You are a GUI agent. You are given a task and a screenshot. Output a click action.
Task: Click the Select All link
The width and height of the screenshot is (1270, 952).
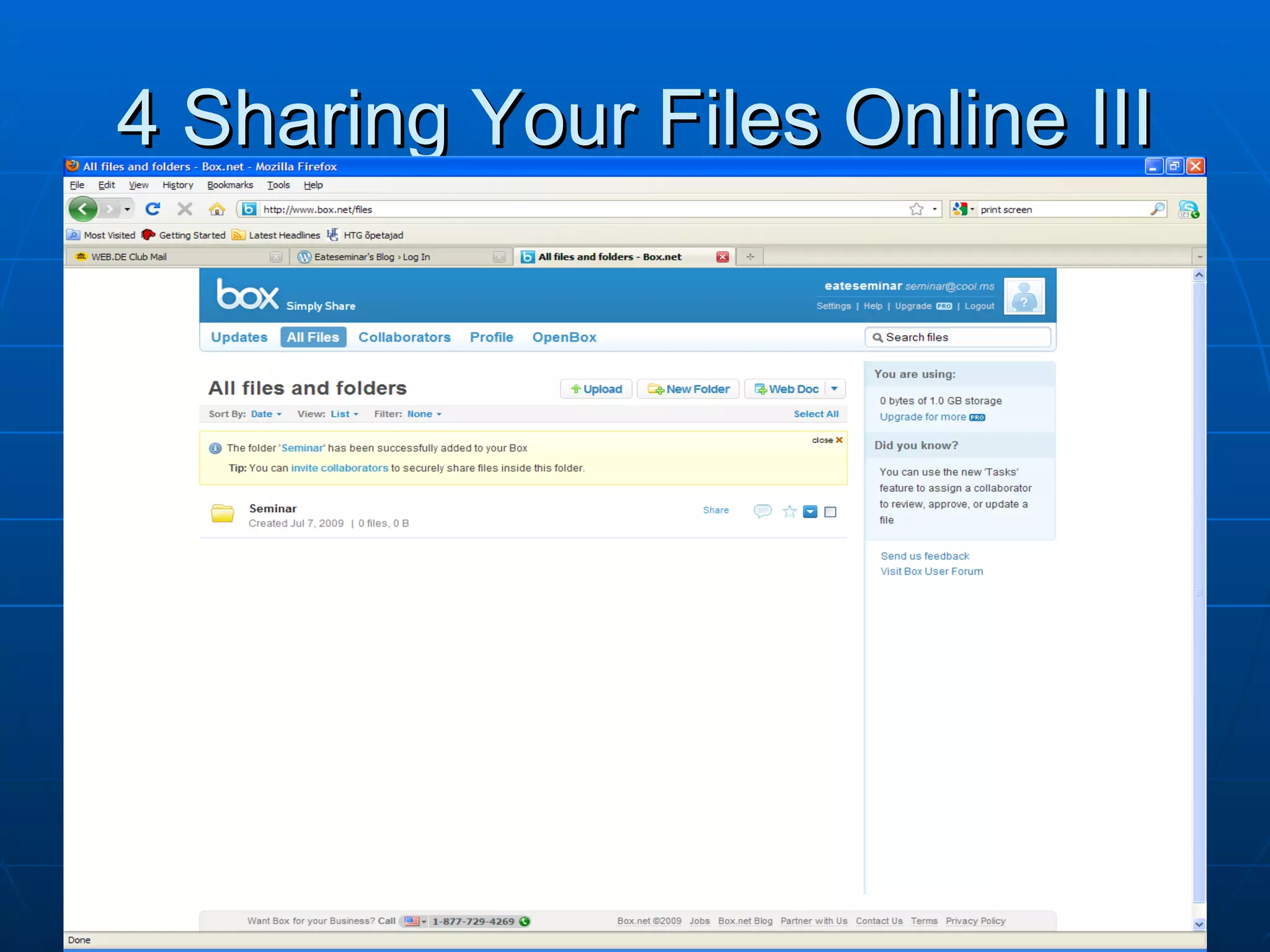click(x=816, y=414)
